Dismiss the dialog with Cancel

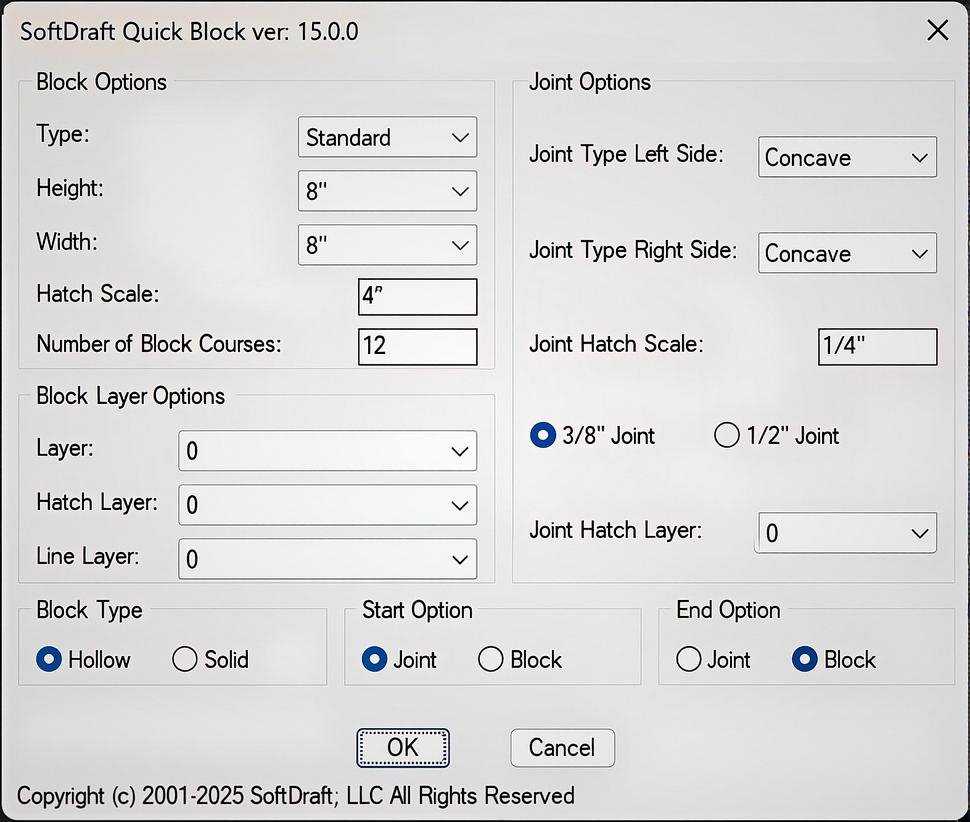pos(562,748)
